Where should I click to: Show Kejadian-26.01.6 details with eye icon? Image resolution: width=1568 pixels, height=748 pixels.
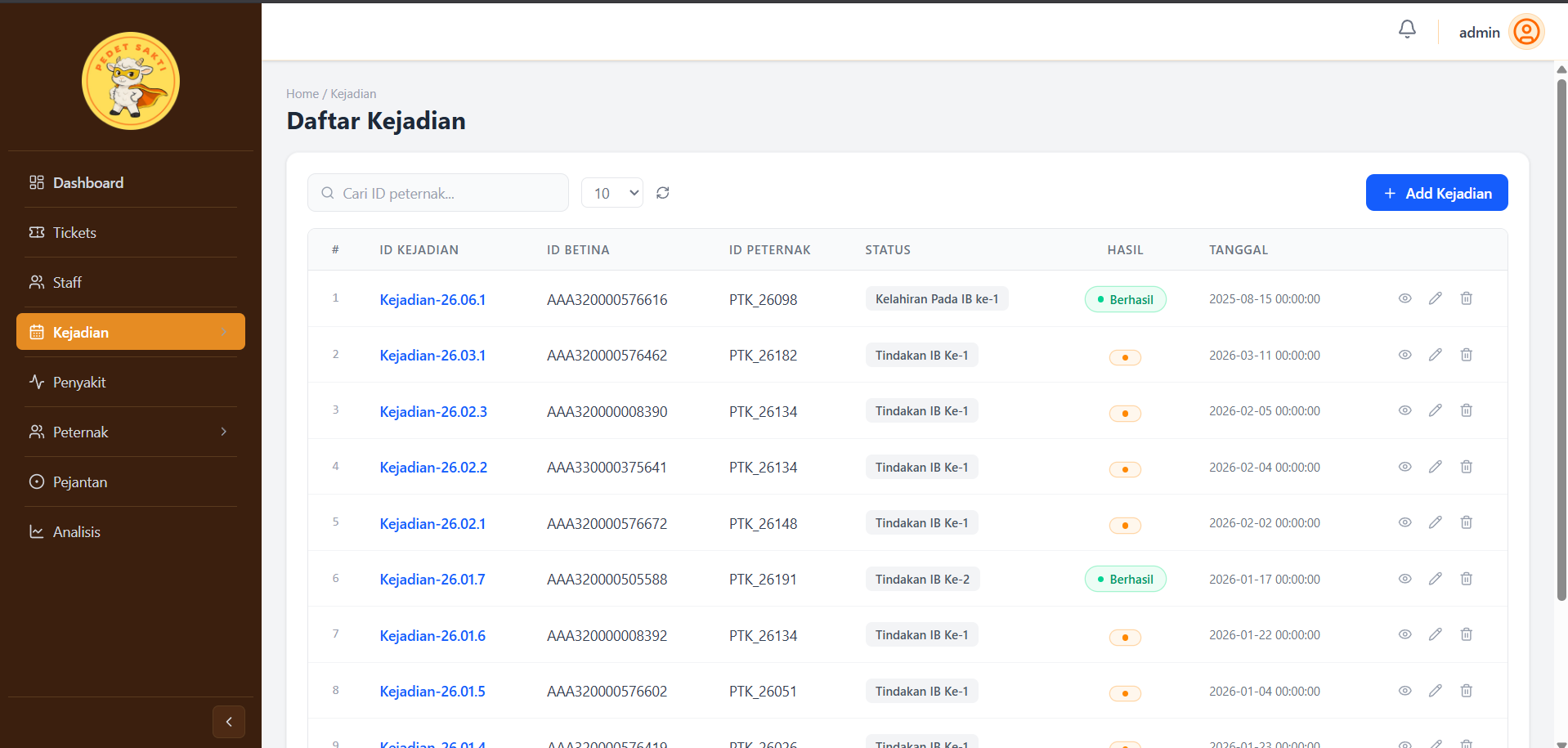pyautogui.click(x=1405, y=634)
